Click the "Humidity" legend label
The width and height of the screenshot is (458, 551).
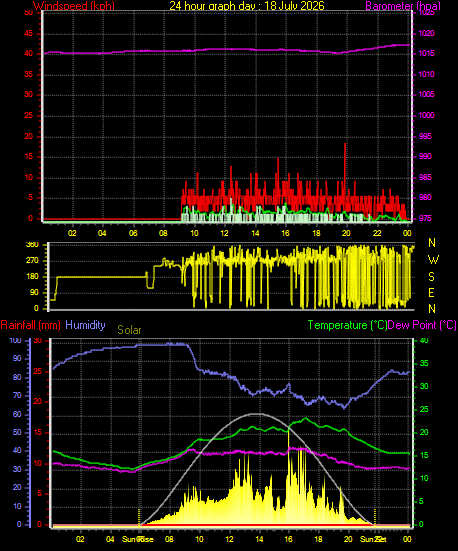coord(85,325)
